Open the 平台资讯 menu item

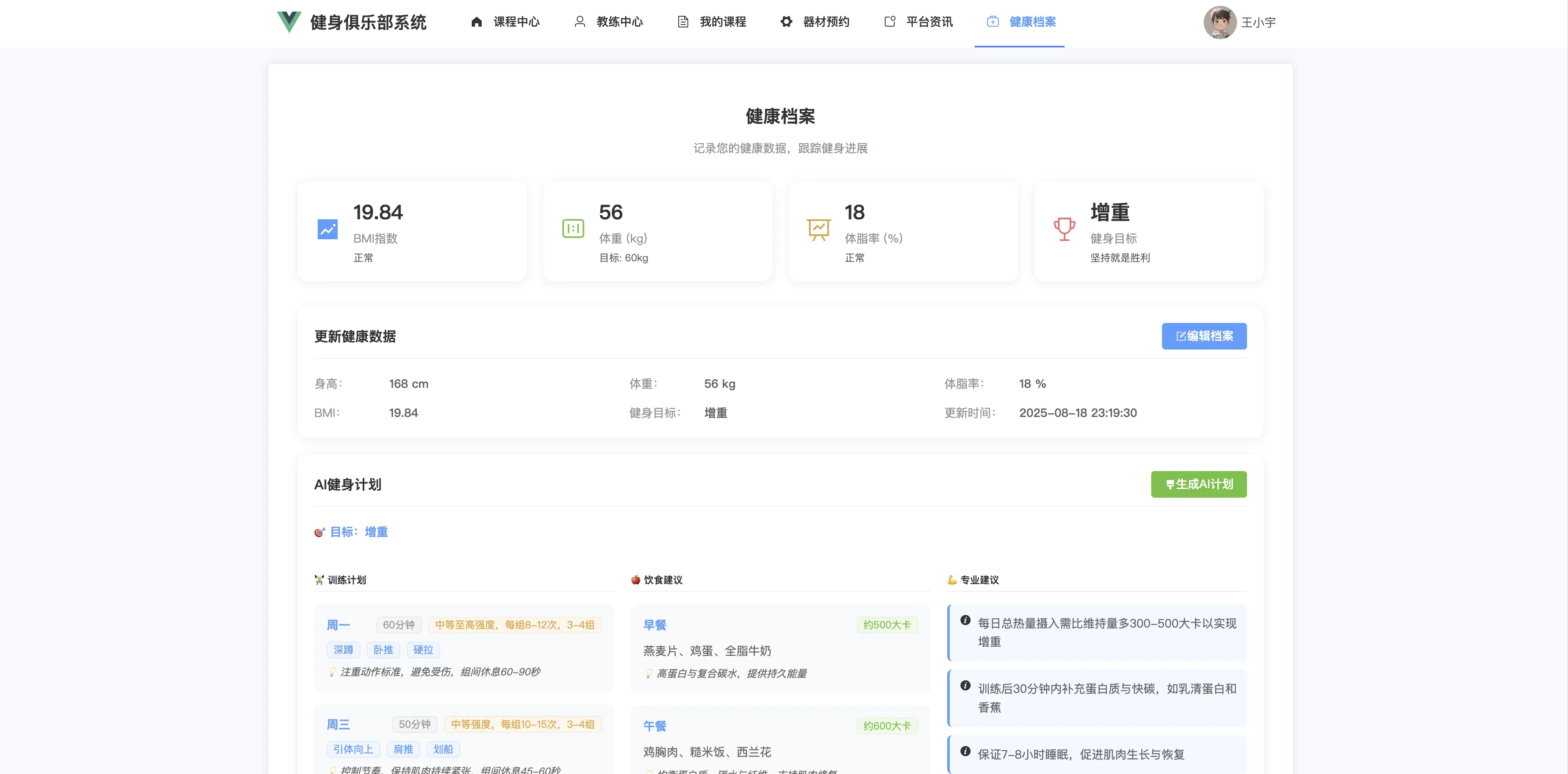click(929, 22)
